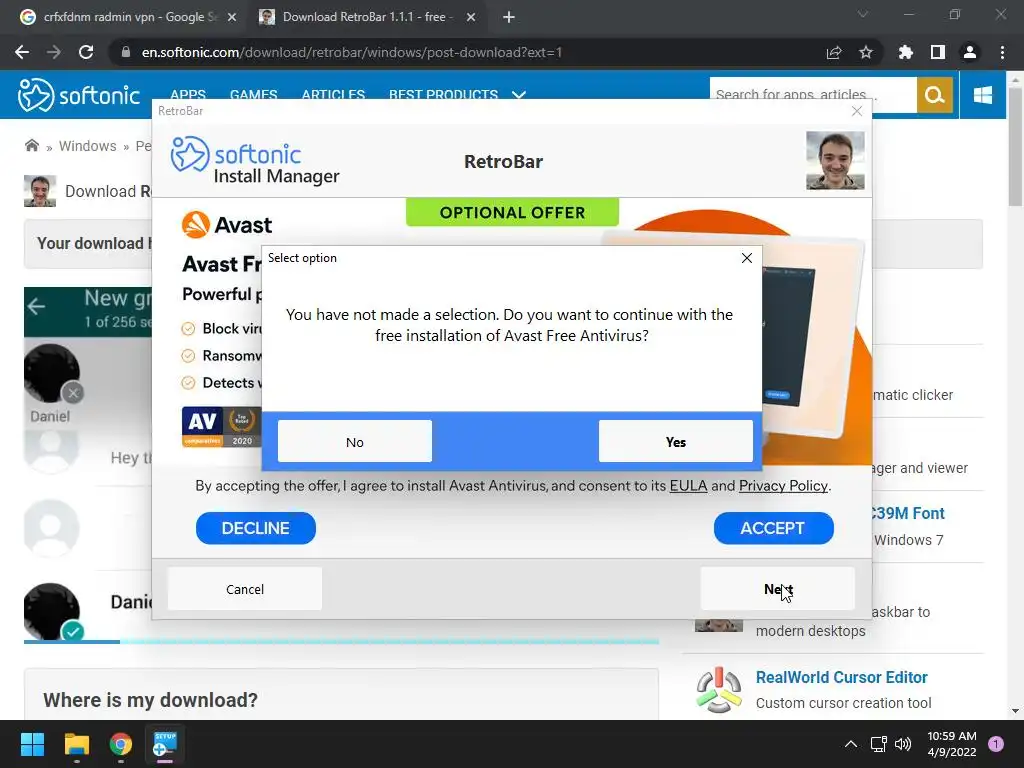Open Chrome profile icon
This screenshot has width=1024, height=768.
click(x=970, y=52)
